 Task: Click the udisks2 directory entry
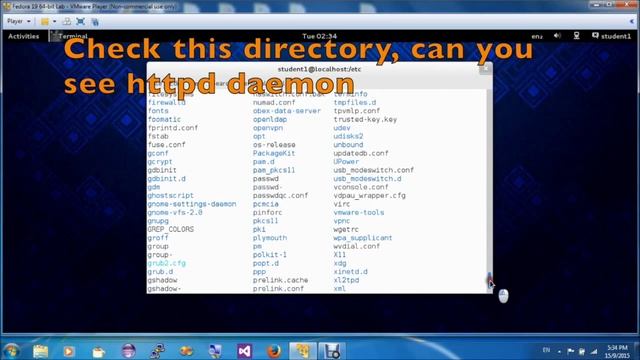[x=348, y=136]
